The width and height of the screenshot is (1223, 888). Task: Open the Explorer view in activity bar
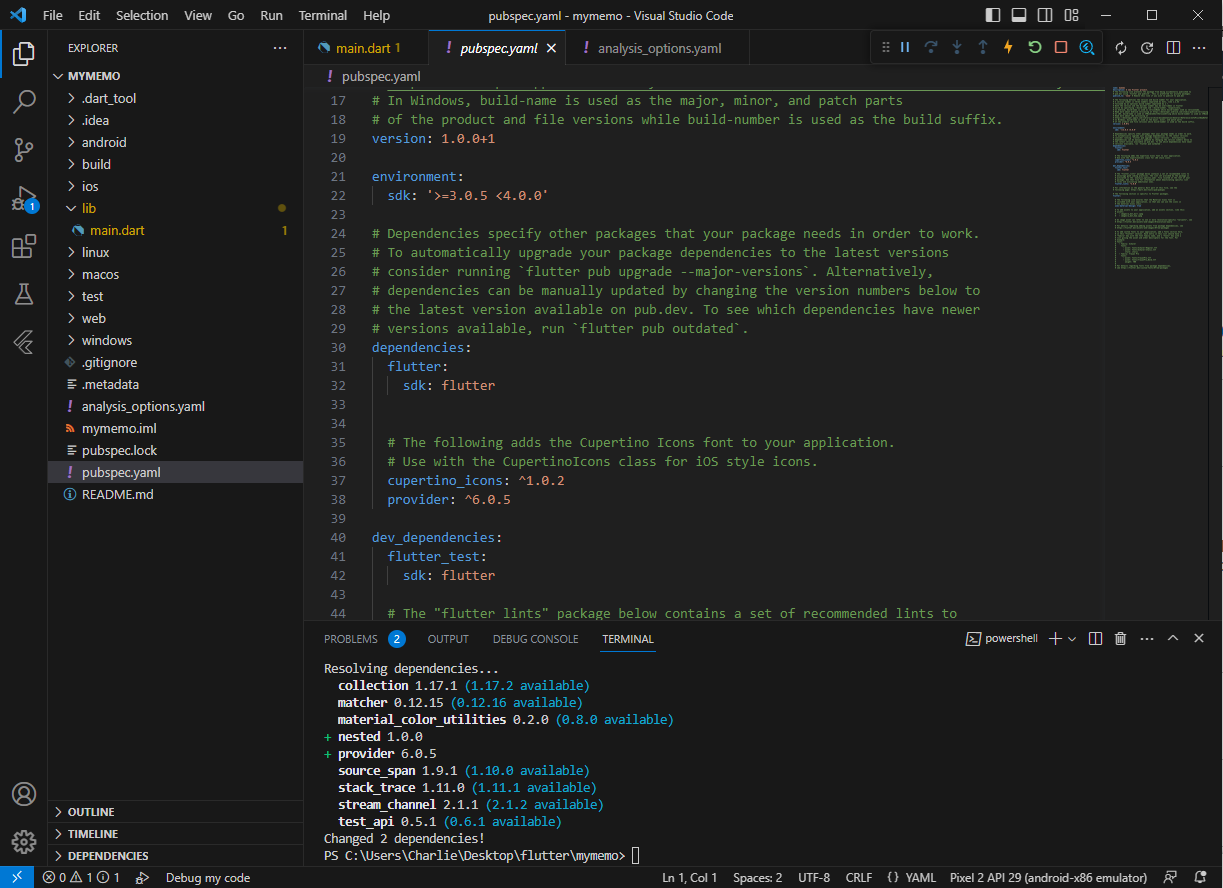24,54
